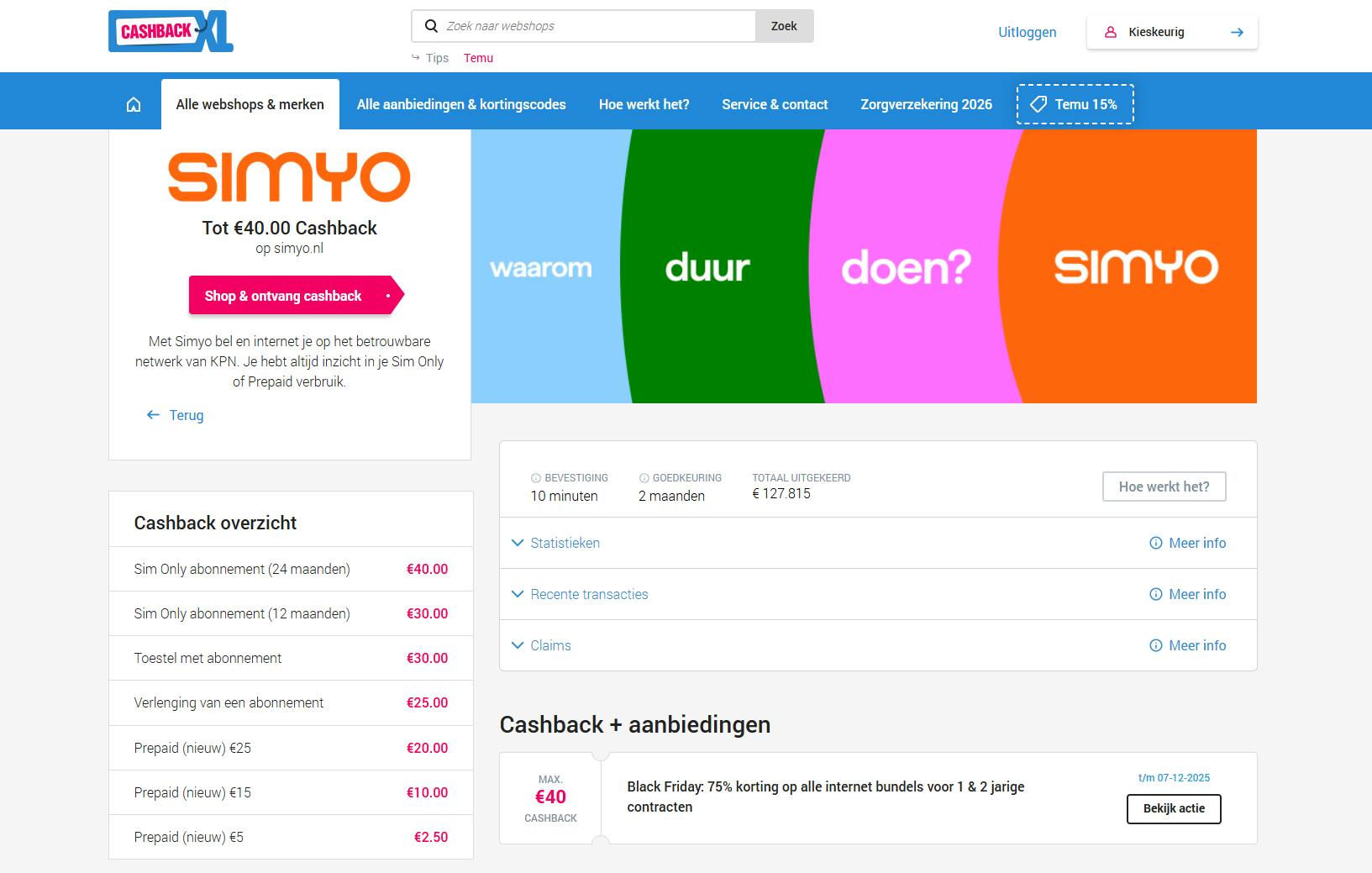Select Prepaid (nieuw) €25 row
The image size is (1372, 873).
pyautogui.click(x=291, y=748)
